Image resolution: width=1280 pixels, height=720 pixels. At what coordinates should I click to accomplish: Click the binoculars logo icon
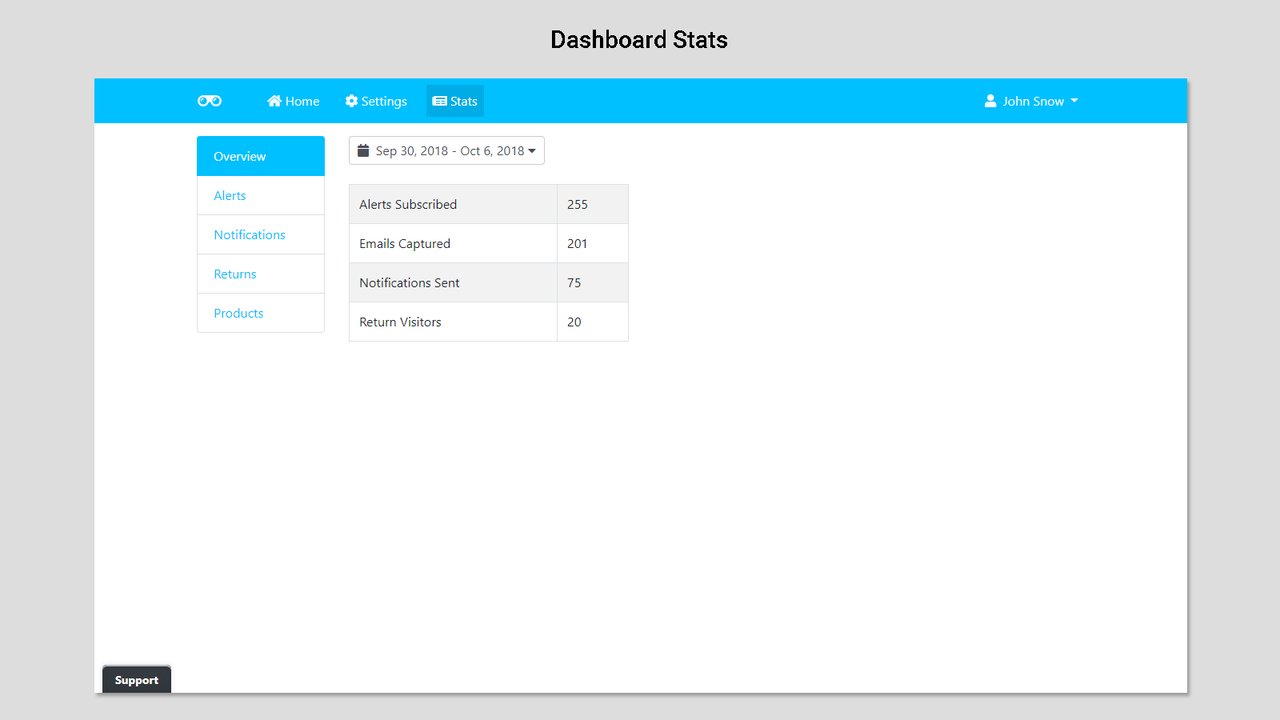coord(209,100)
